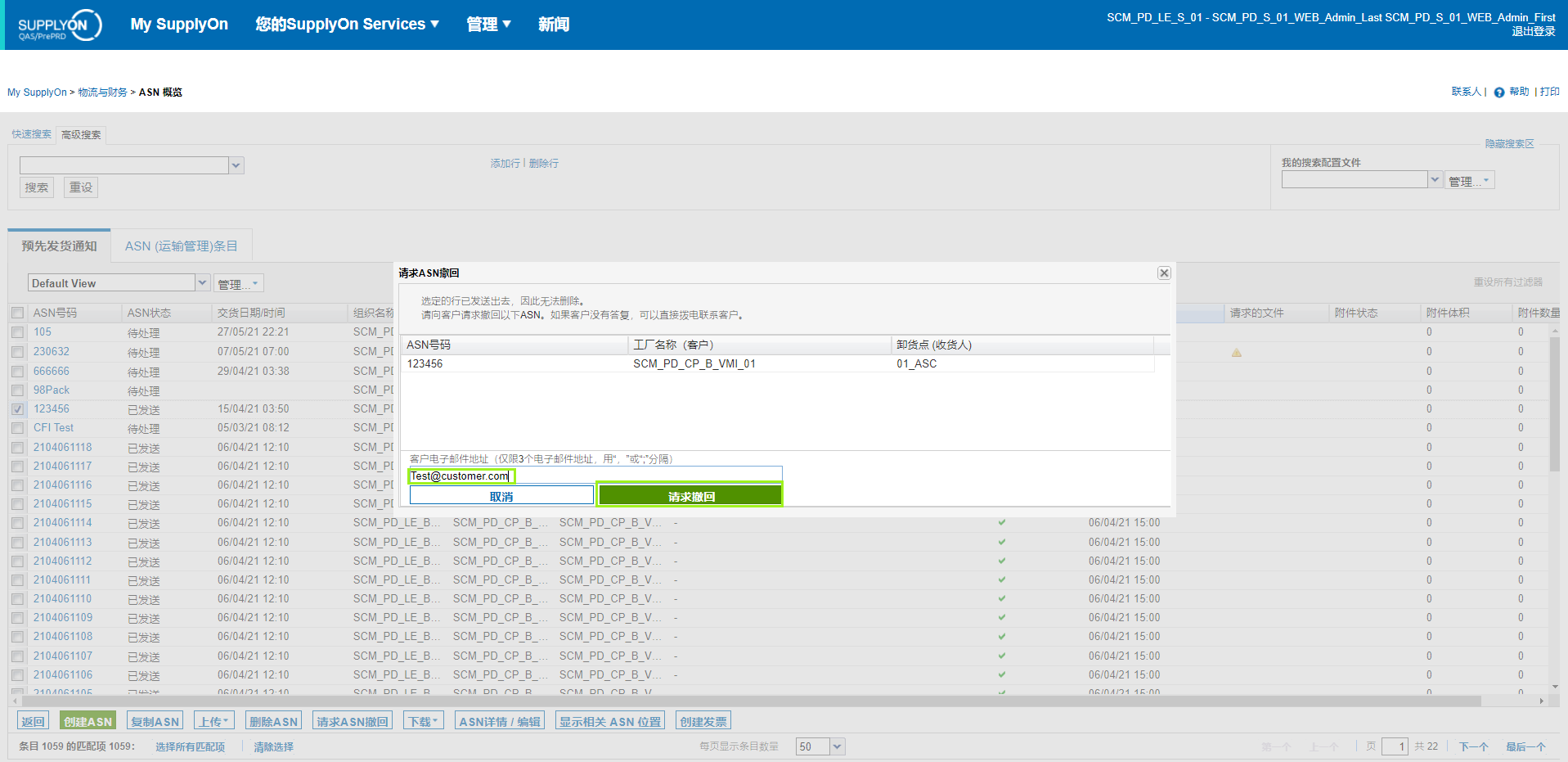Viewport: 1568px width, 762px height.
Task: Open the 管理 top navigation menu
Action: click(x=488, y=25)
